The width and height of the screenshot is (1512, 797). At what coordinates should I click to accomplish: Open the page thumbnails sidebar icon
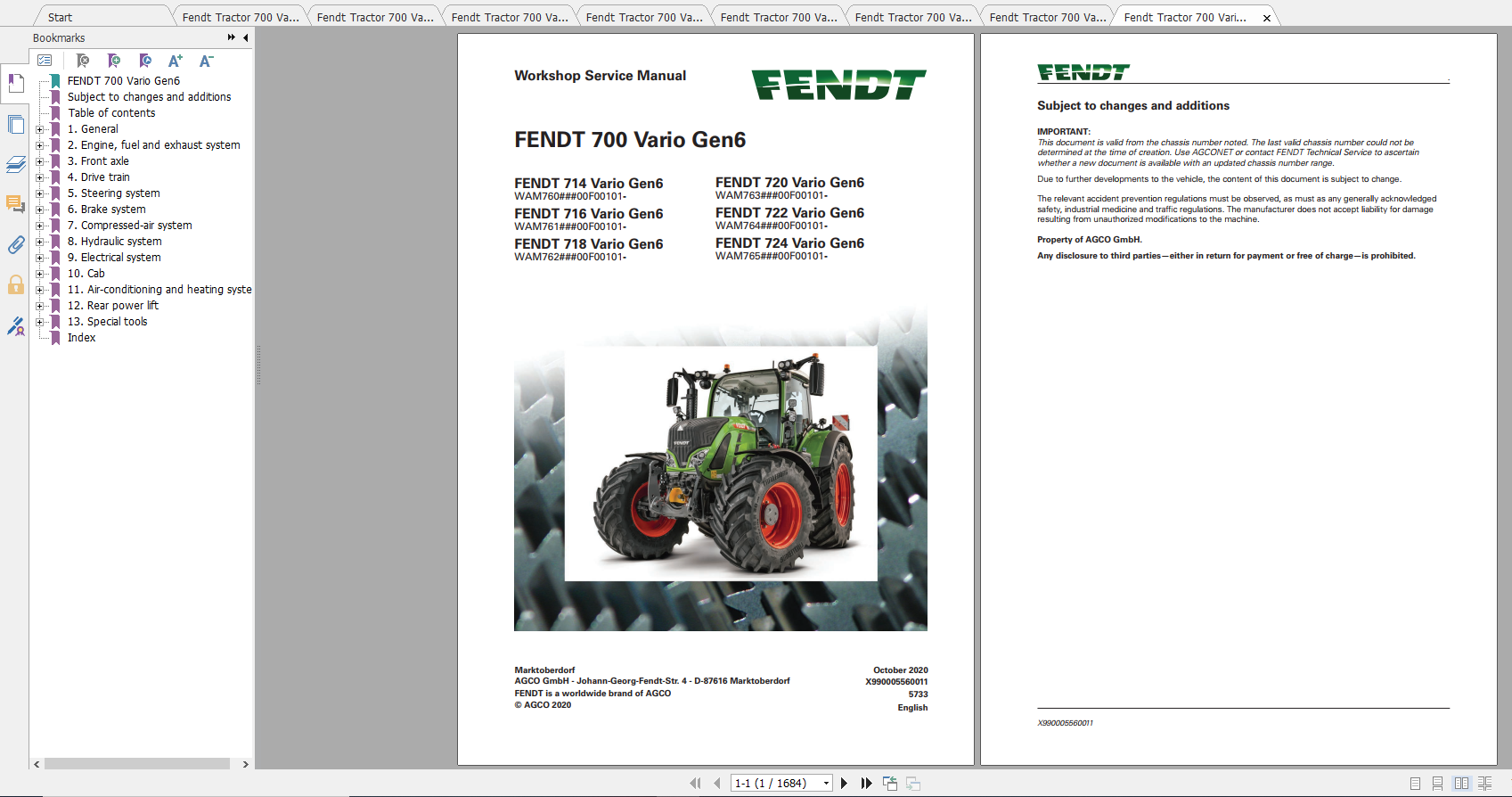point(15,124)
